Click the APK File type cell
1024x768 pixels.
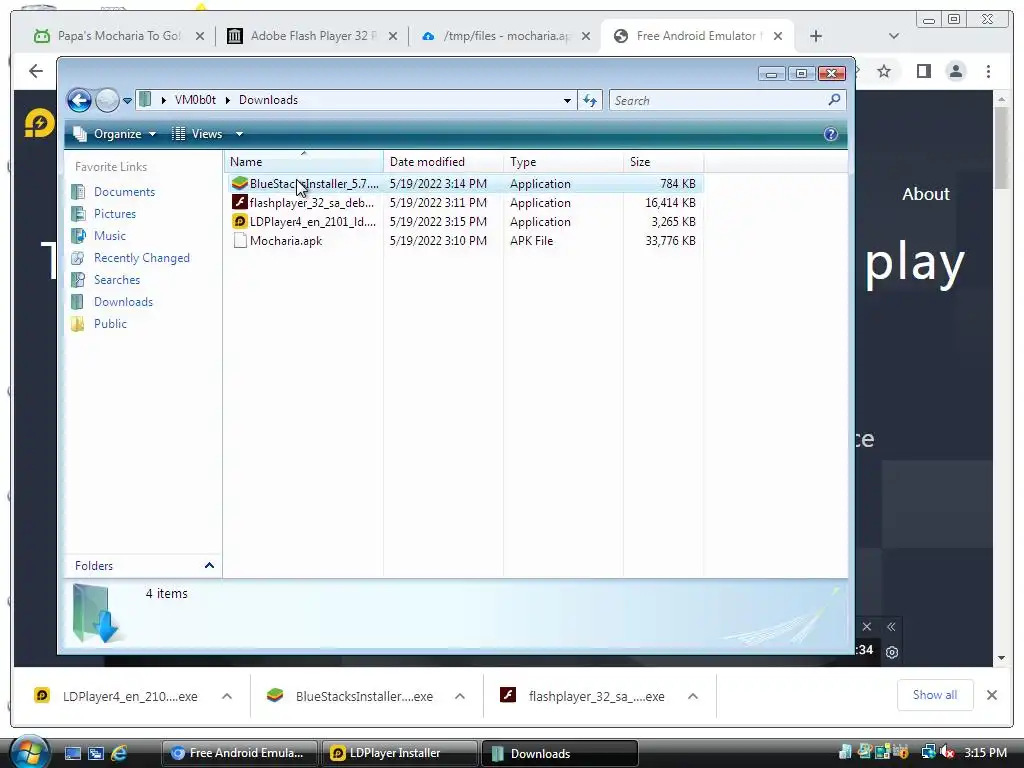(532, 240)
